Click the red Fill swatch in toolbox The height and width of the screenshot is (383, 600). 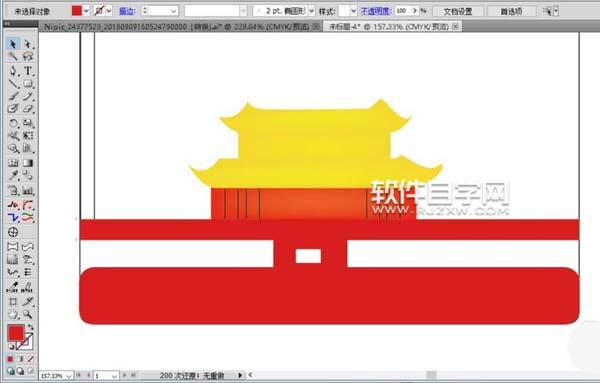(x=16, y=333)
